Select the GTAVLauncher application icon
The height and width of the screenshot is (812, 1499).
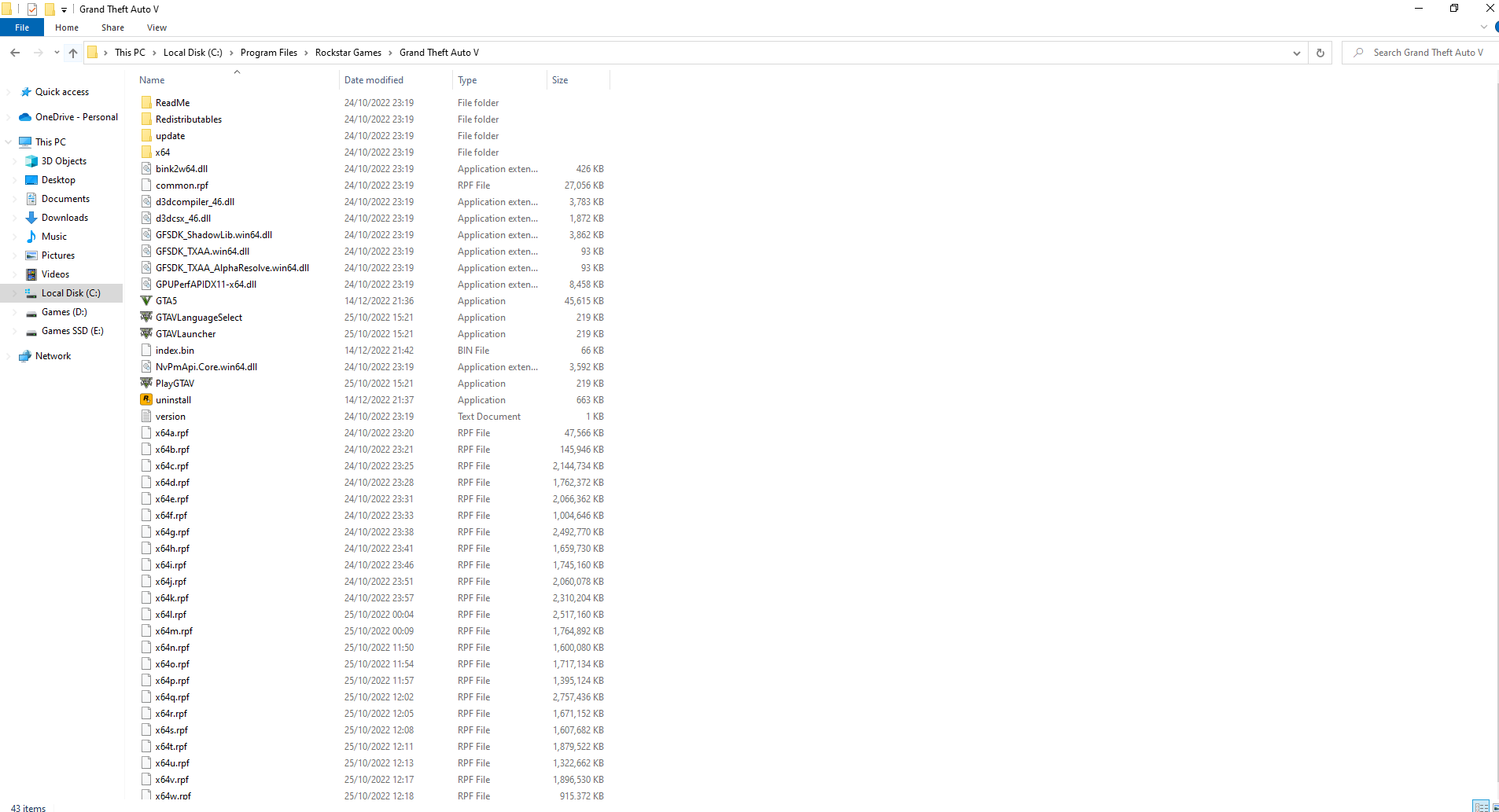pos(146,334)
